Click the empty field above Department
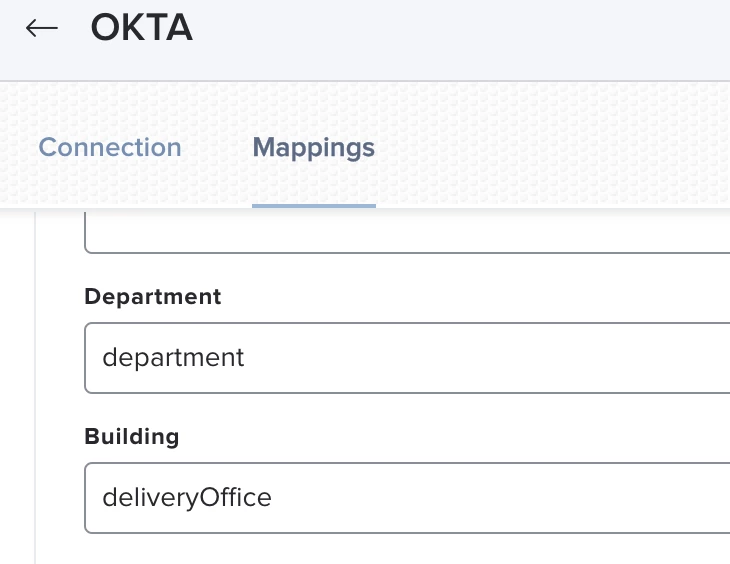Screen dimensions: 730x564 407,231
